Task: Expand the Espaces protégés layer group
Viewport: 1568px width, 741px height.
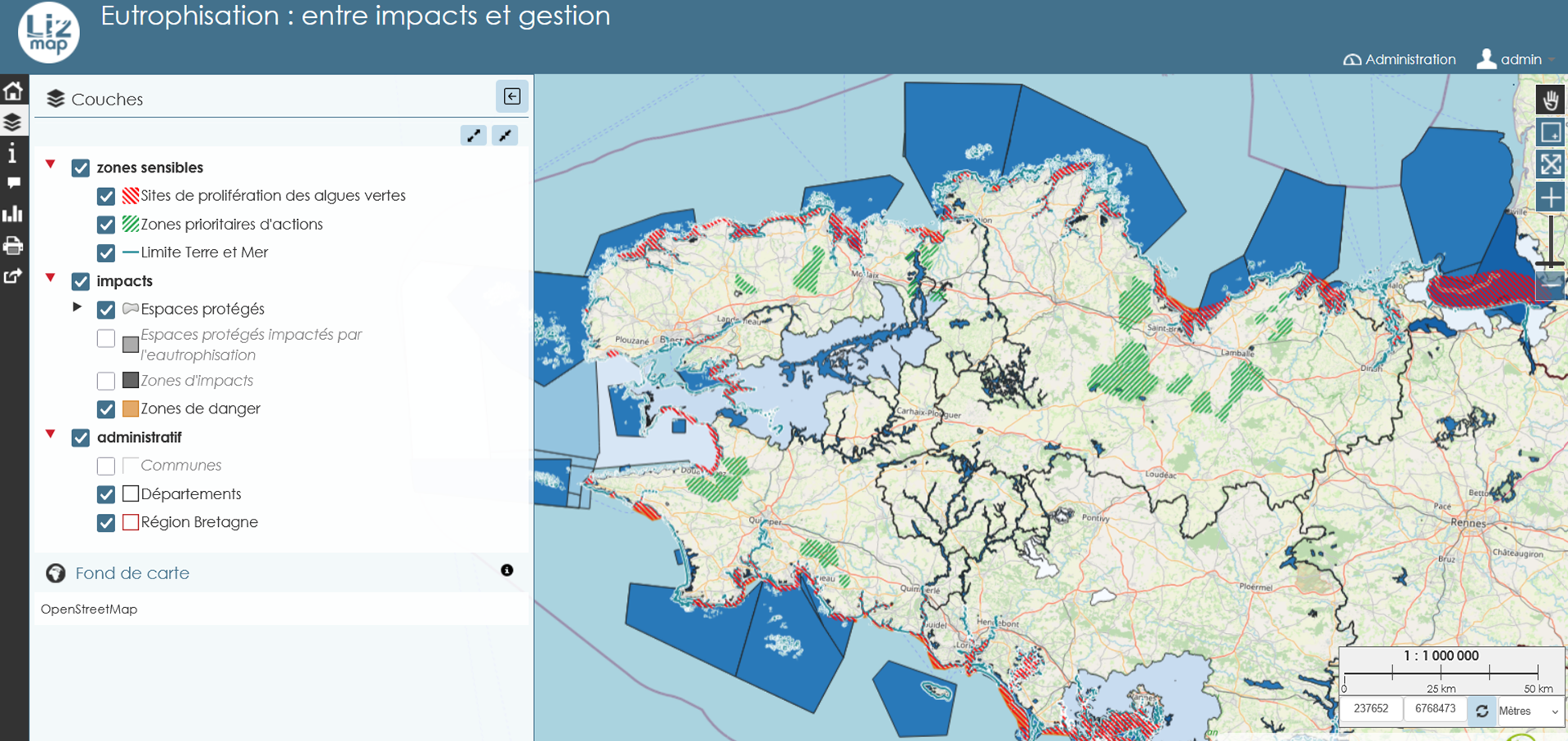Action: [x=78, y=307]
